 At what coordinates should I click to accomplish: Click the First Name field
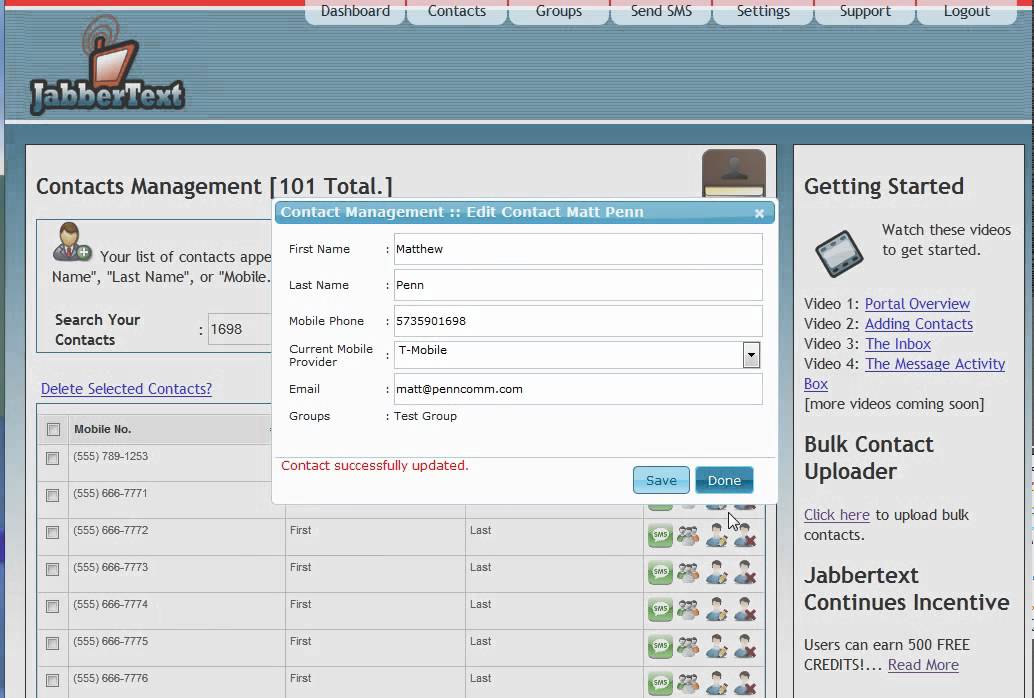point(578,249)
